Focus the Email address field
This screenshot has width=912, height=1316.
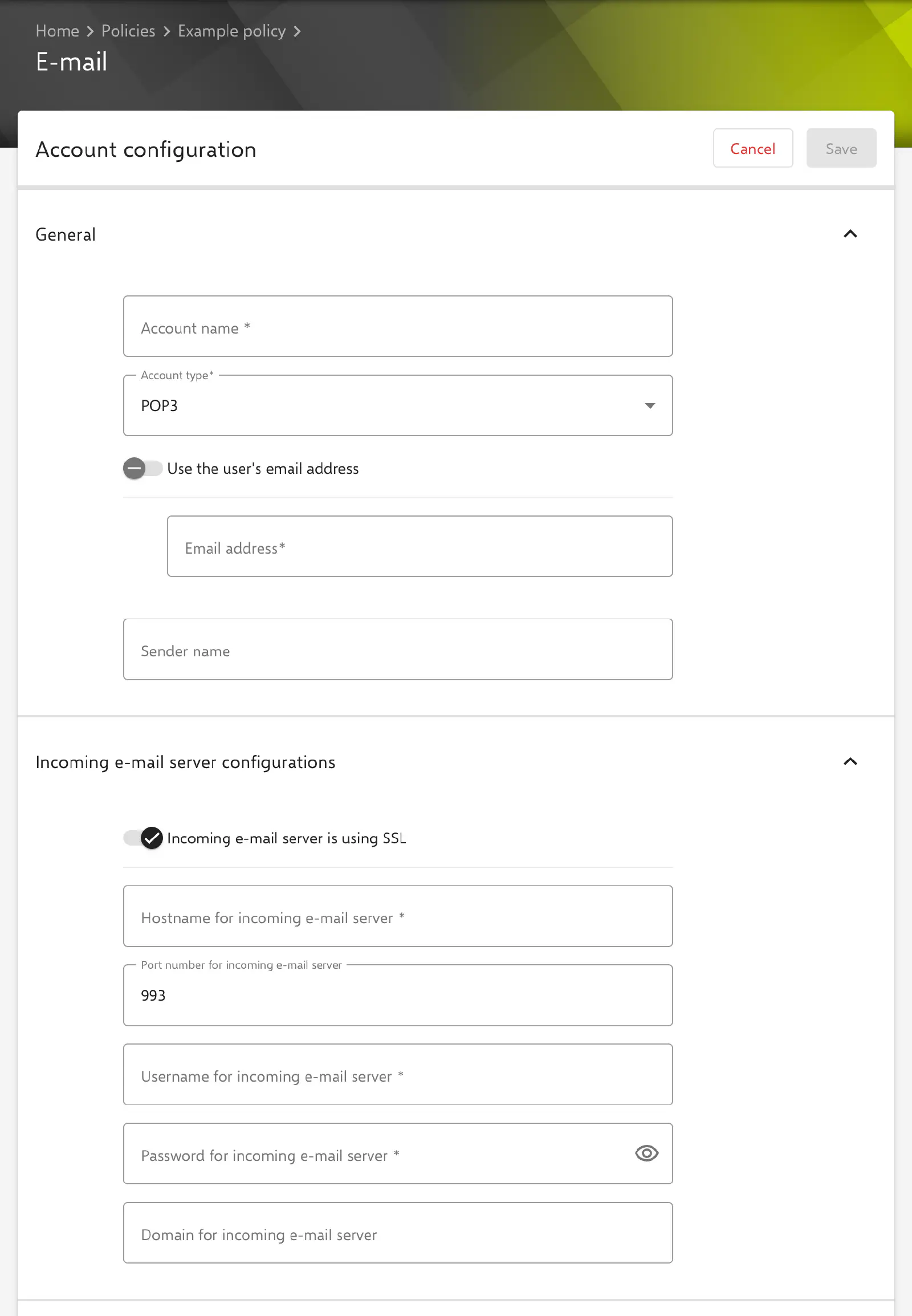(420, 546)
